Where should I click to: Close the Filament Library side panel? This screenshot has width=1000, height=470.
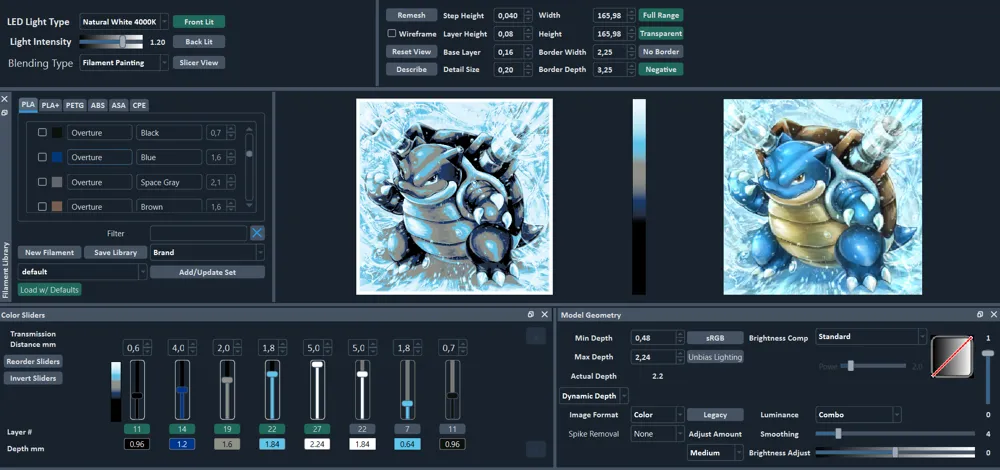tap(4, 99)
